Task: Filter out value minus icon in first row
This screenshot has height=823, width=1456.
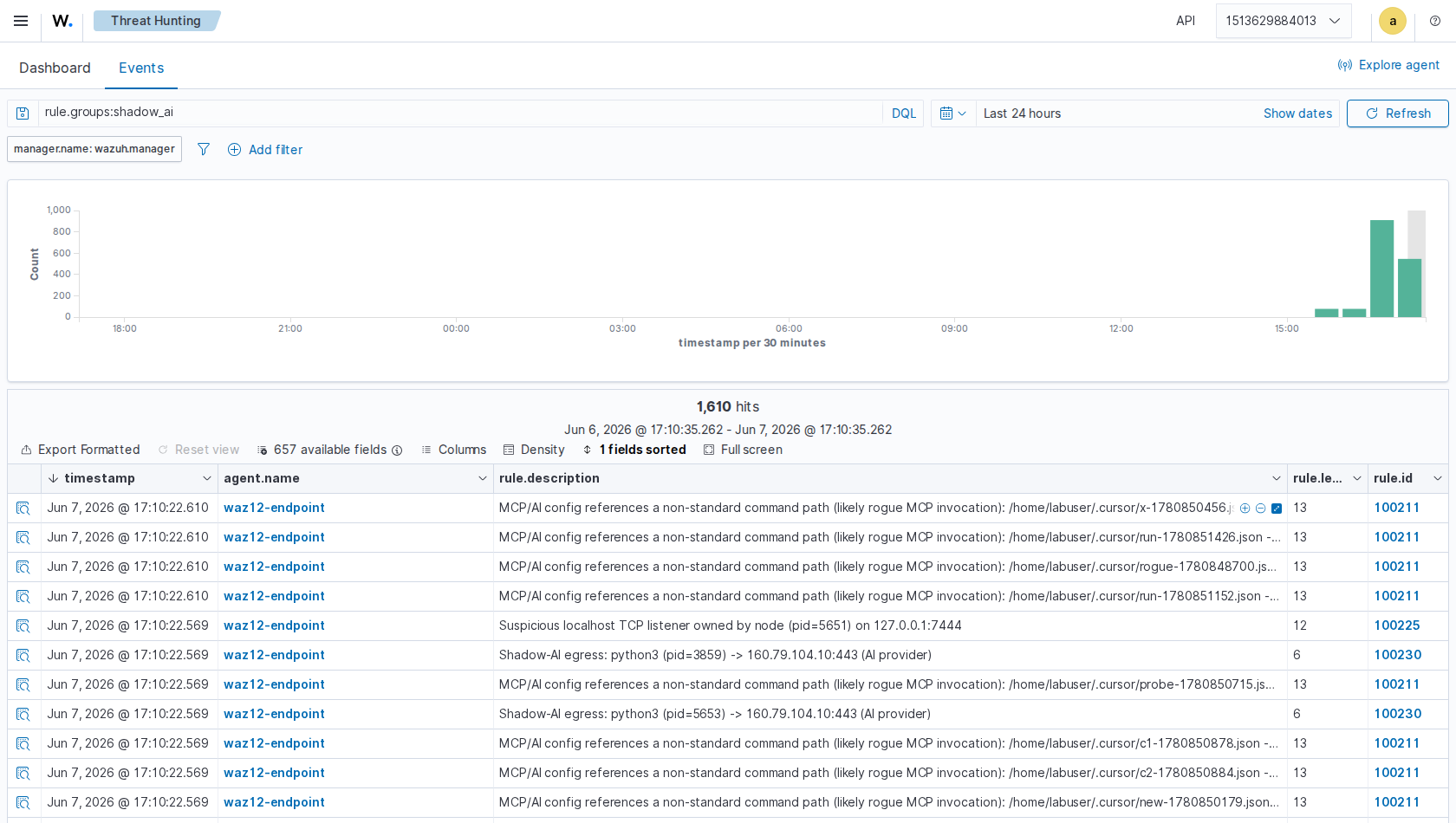Action: point(1260,509)
